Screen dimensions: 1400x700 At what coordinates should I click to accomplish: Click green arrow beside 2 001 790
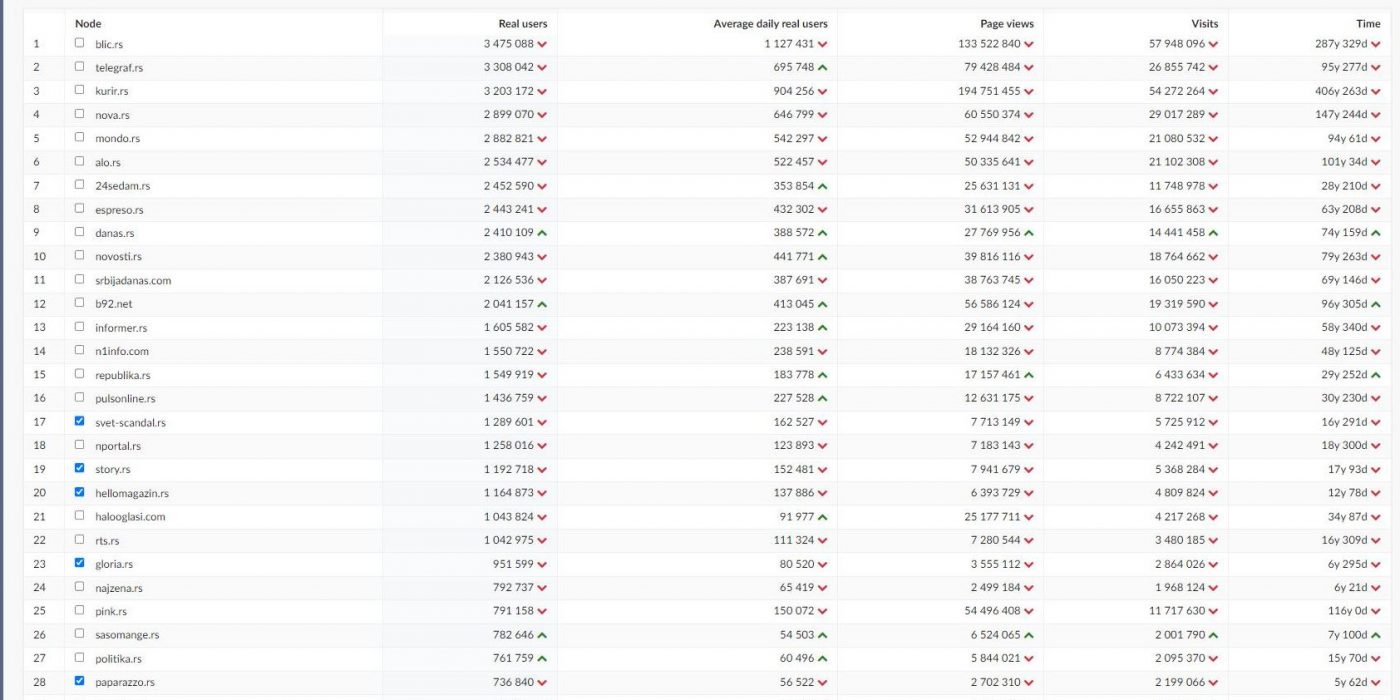point(1213,635)
